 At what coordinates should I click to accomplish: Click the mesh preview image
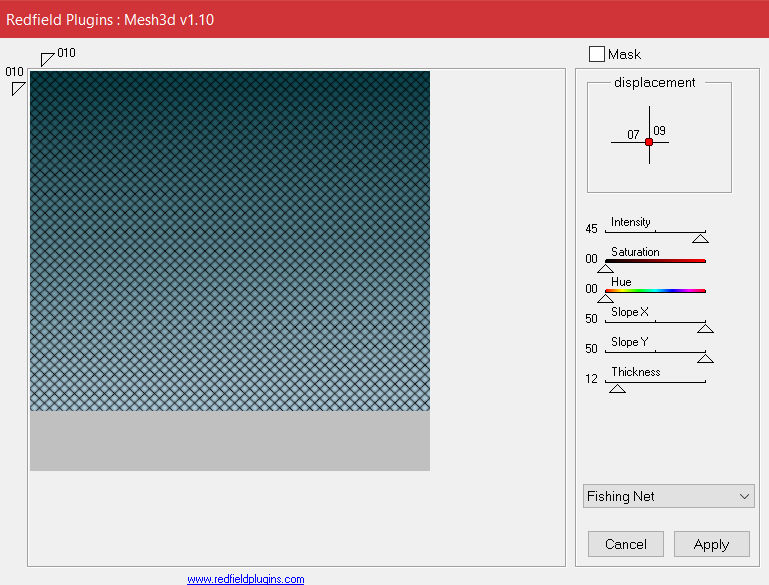coord(230,240)
